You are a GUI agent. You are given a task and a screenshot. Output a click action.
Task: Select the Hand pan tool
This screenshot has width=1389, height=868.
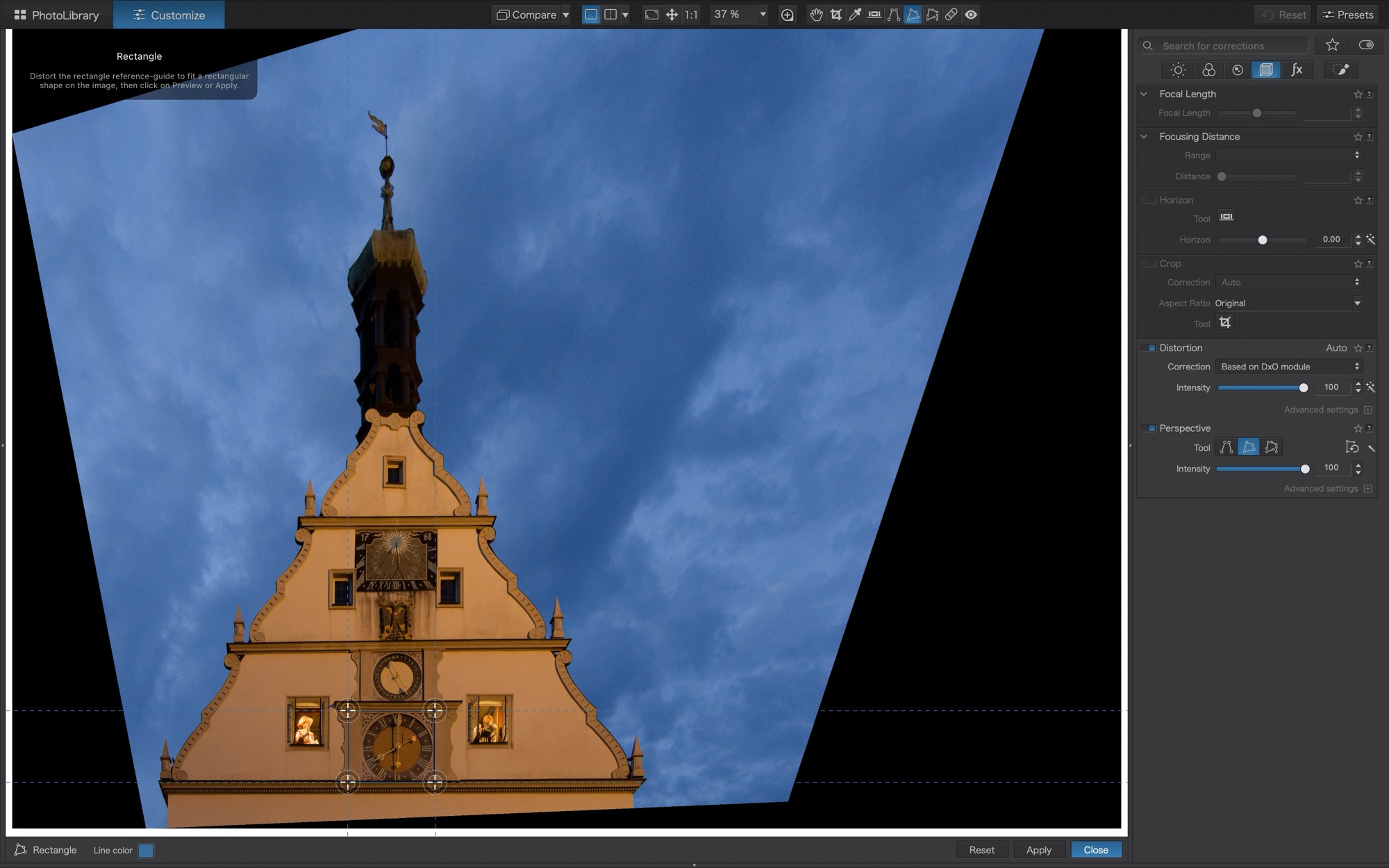pyautogui.click(x=816, y=15)
